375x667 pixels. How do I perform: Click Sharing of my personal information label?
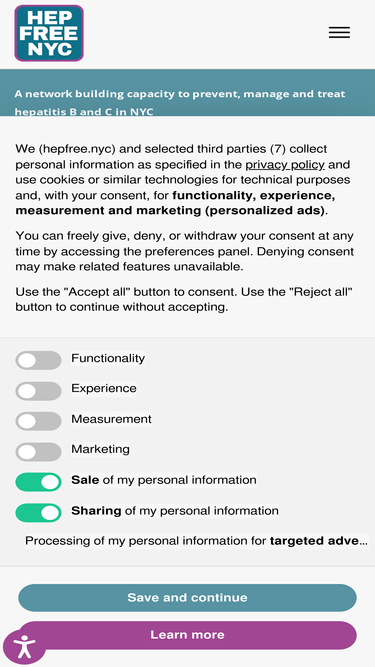(x=175, y=510)
